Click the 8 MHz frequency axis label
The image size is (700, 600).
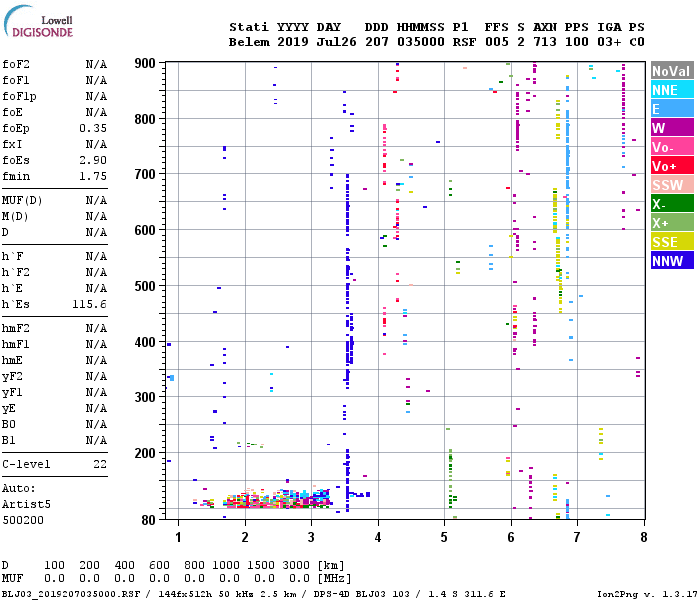pyautogui.click(x=644, y=537)
